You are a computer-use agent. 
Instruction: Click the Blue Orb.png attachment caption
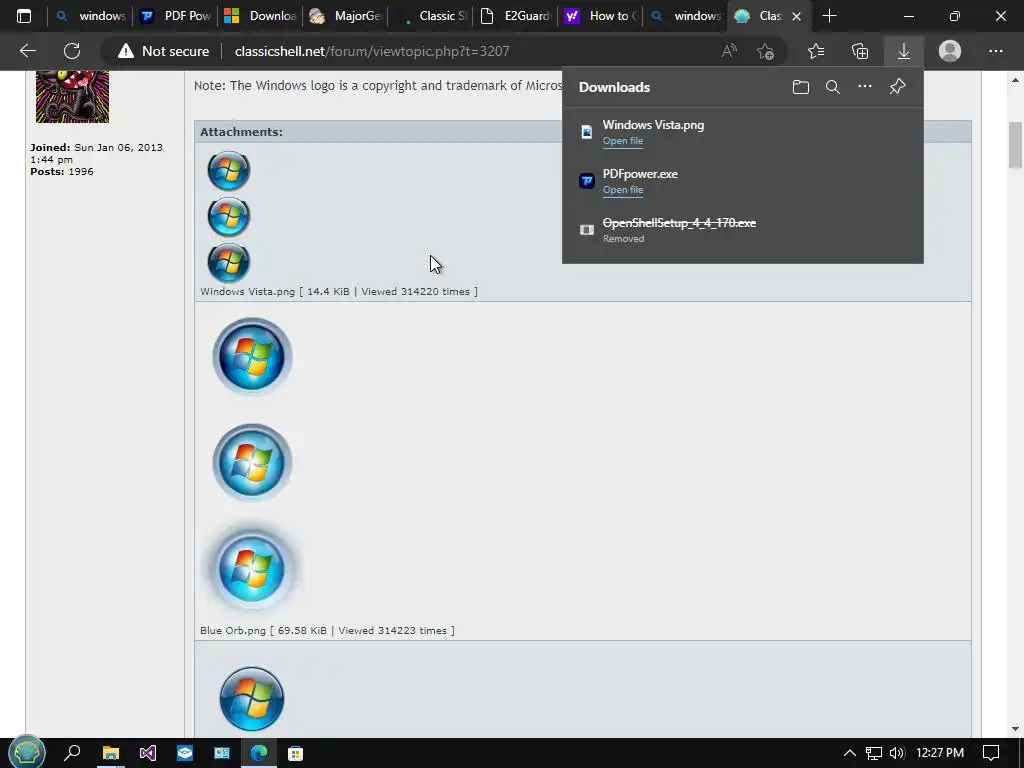[327, 630]
